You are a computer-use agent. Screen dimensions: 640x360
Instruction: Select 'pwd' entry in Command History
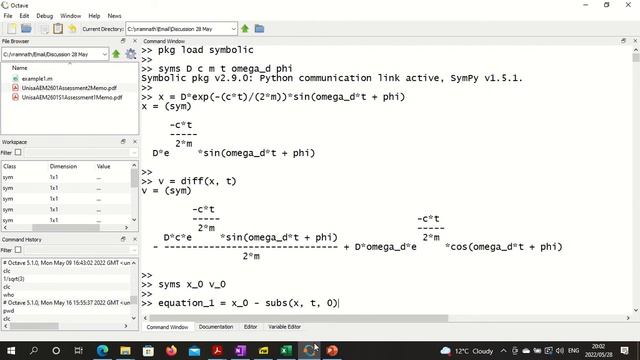tap(9, 311)
